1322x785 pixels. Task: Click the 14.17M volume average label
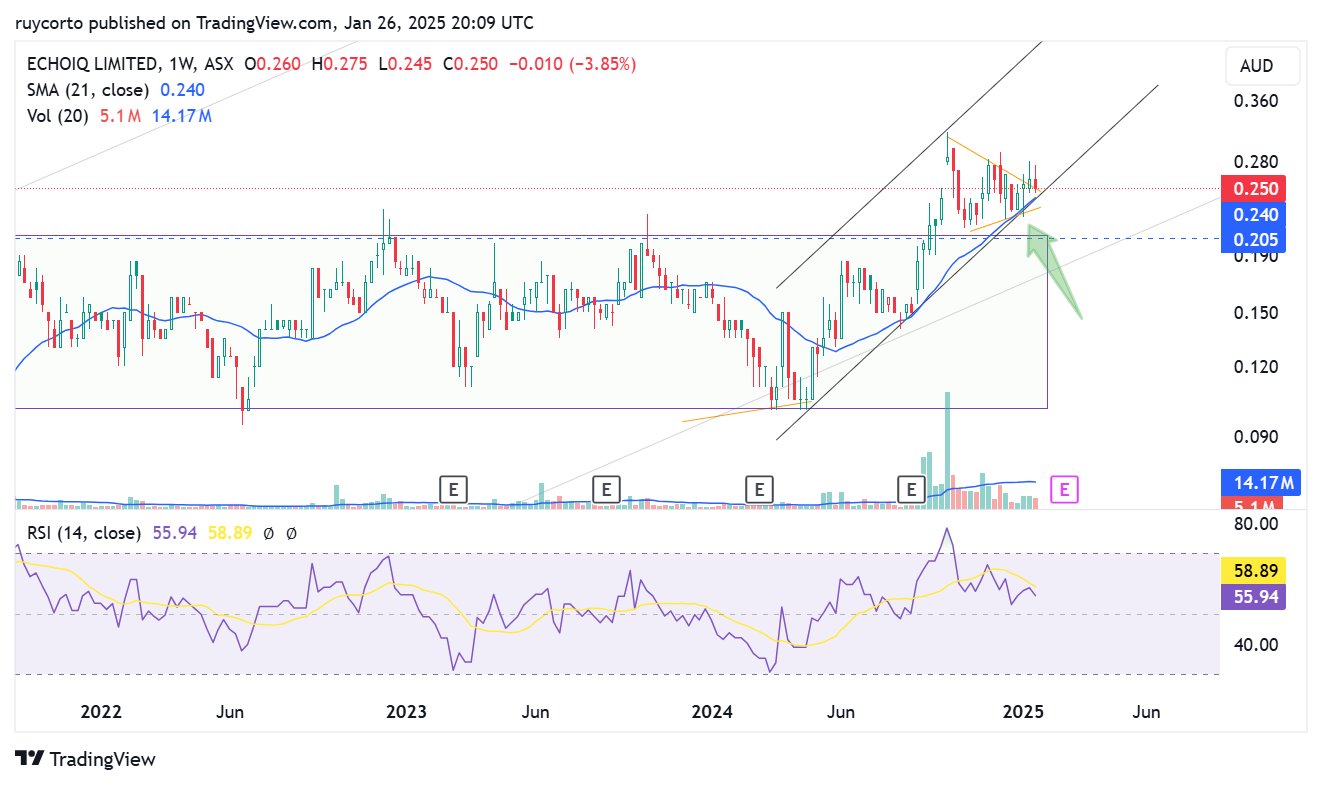click(x=1260, y=483)
